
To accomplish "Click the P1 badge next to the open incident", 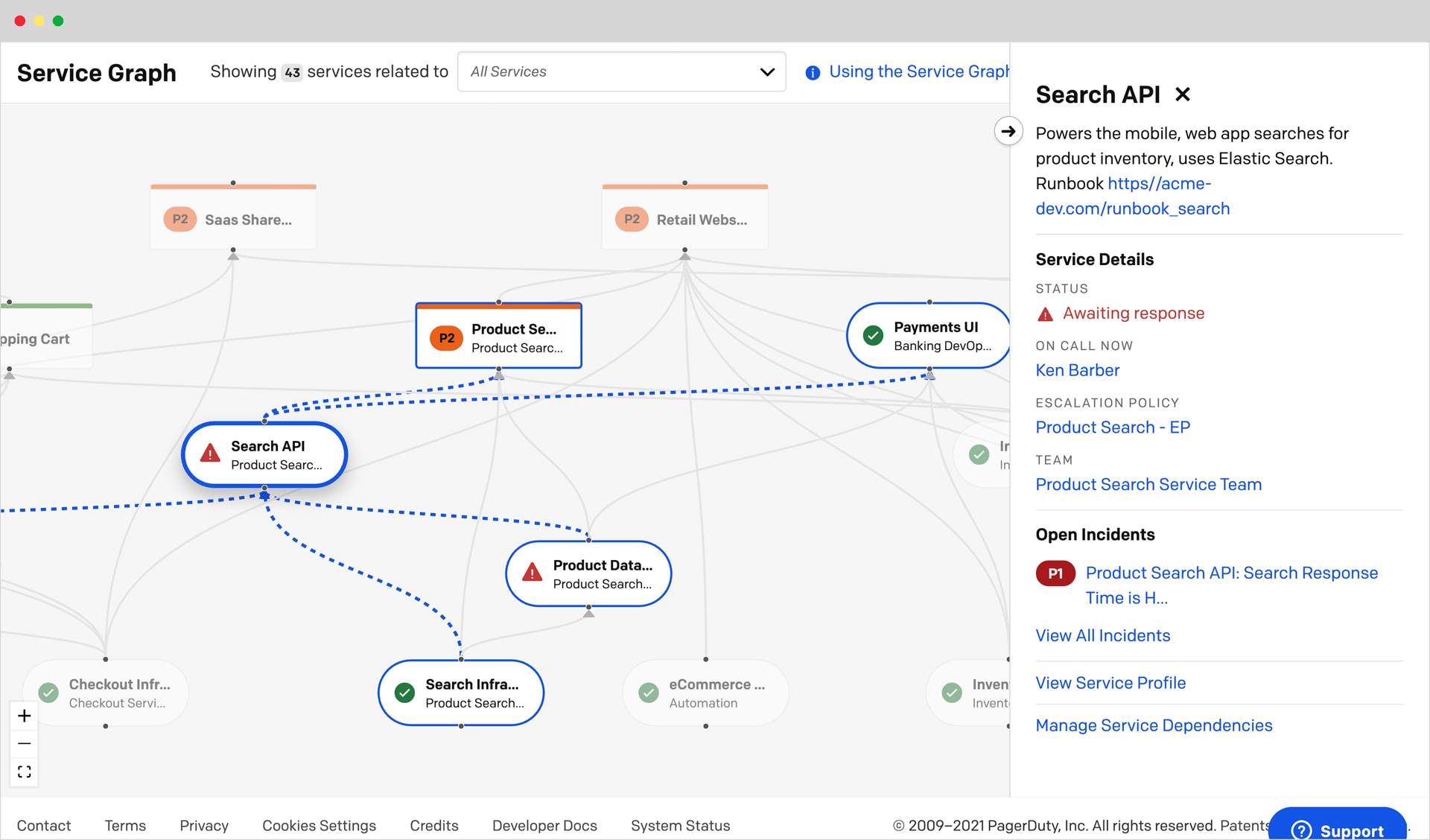I will [1055, 573].
